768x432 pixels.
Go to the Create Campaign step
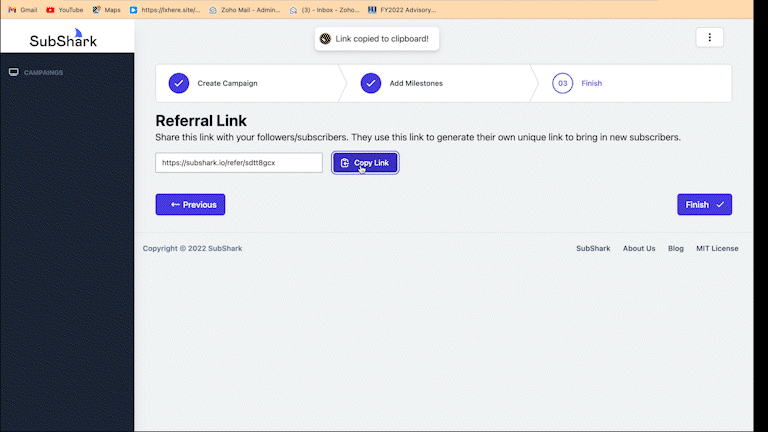[227, 83]
